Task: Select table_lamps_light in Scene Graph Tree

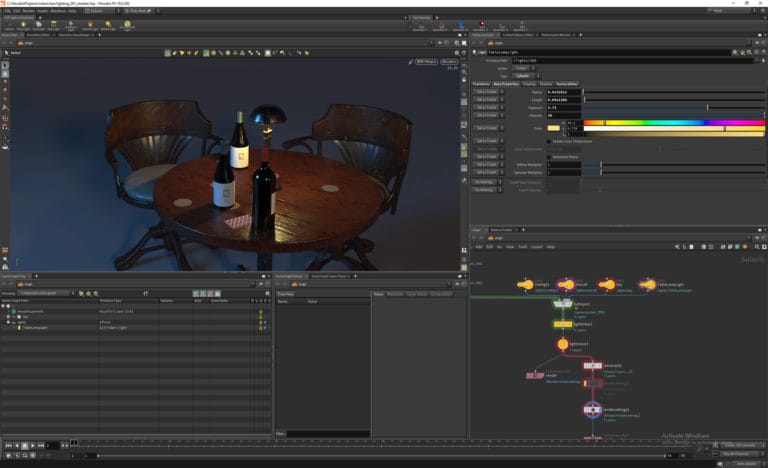Action: 36,327
